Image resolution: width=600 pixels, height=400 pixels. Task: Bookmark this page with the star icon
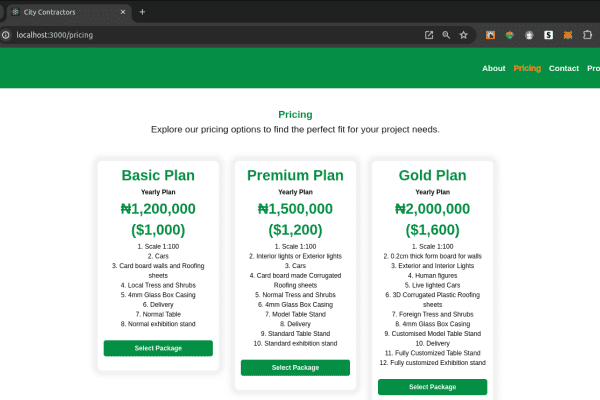click(464, 35)
